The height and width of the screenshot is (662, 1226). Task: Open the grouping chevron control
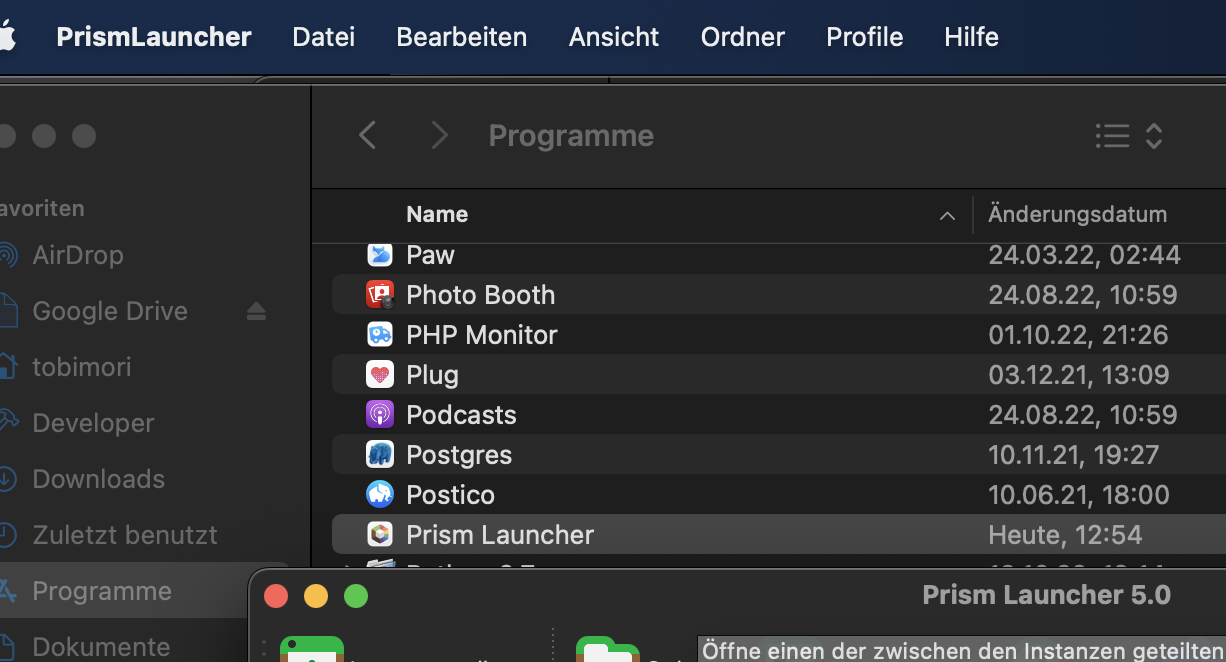1152,135
